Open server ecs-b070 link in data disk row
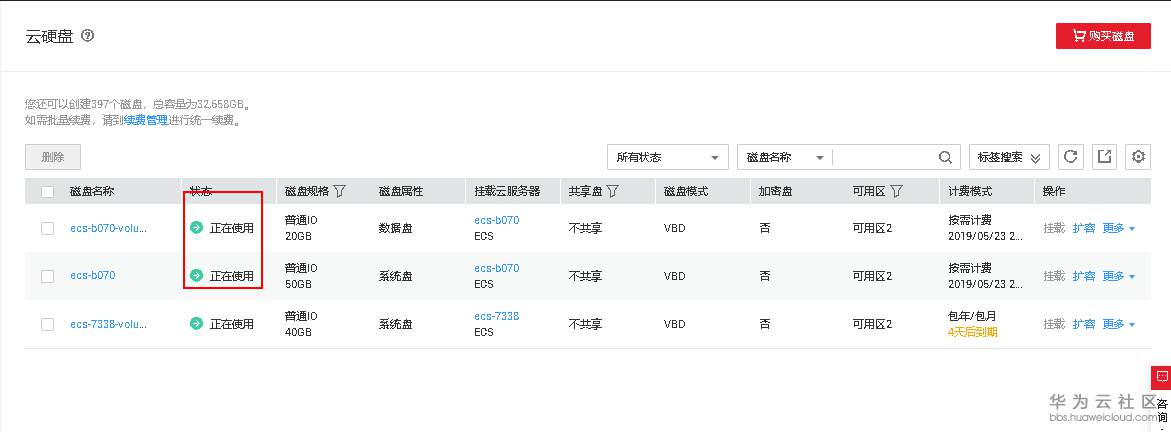Image resolution: width=1171 pixels, height=432 pixels. tap(497, 220)
